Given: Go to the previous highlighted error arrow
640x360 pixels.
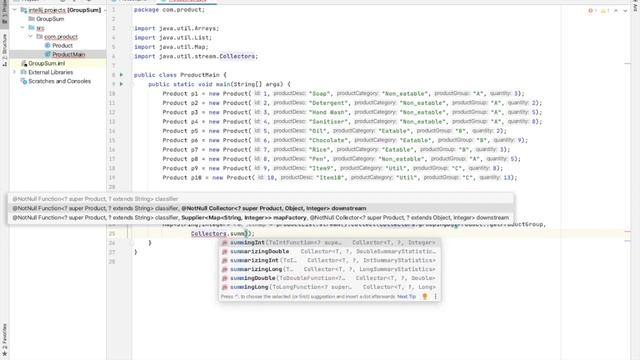Looking at the screenshot, I should (x=616, y=11).
